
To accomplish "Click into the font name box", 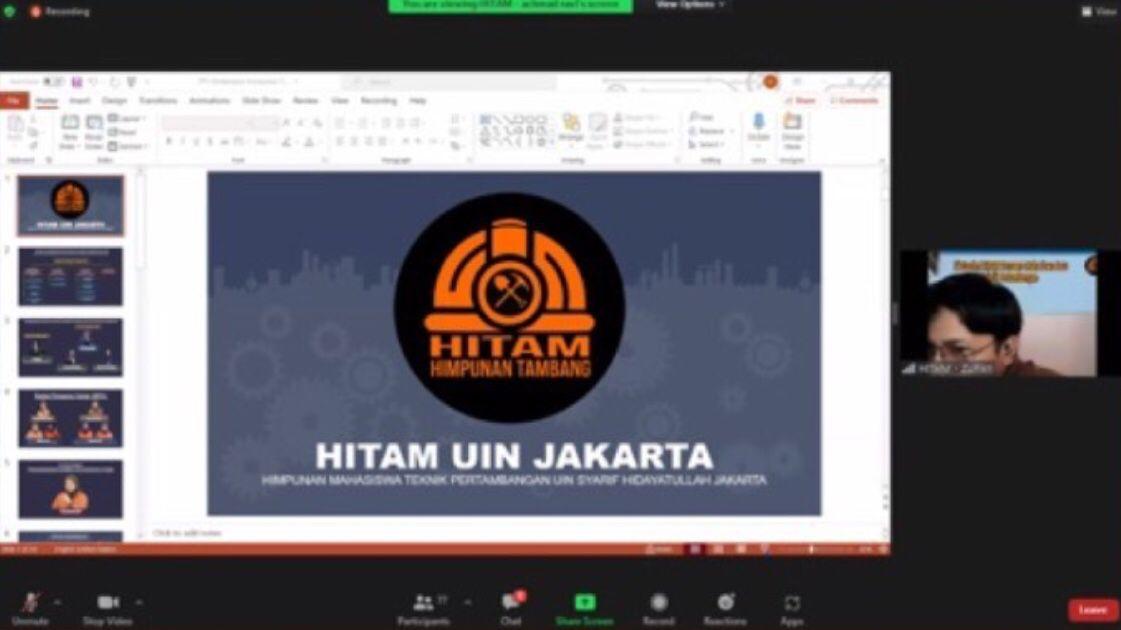I will (207, 123).
